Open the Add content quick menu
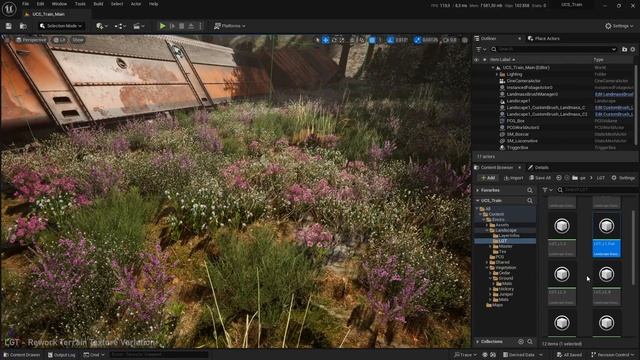This screenshot has width=640, height=360. [x=102, y=26]
